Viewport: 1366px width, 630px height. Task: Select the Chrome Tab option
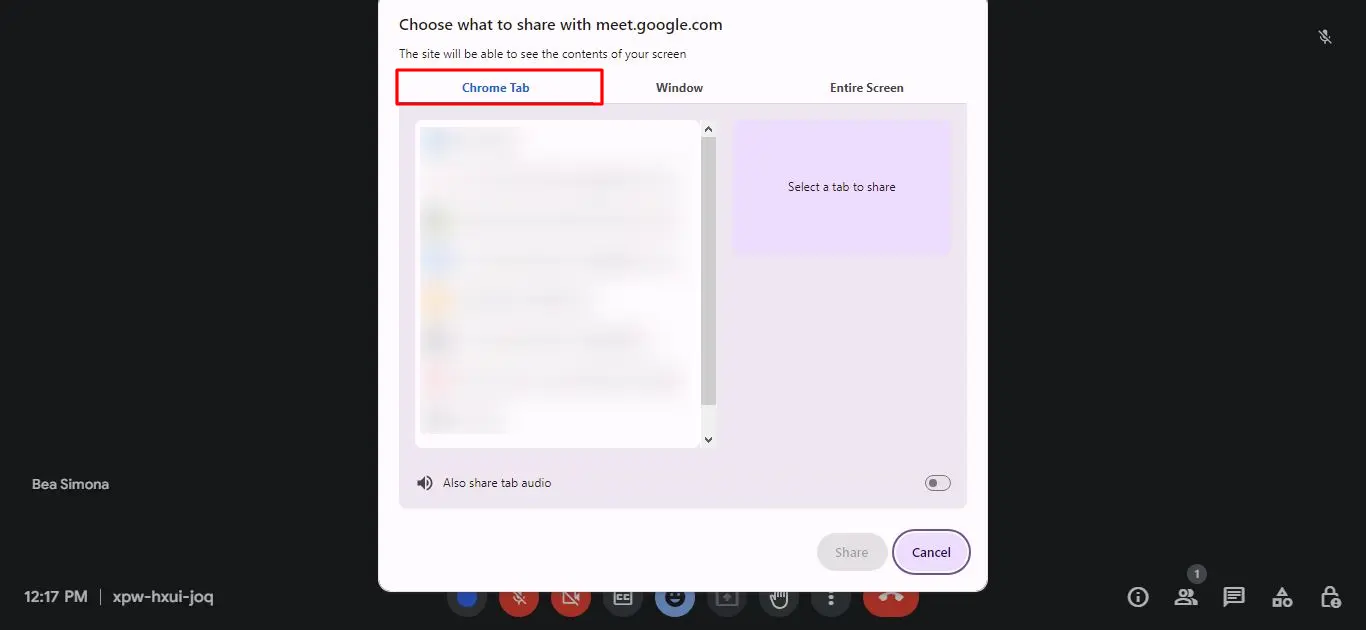(x=496, y=88)
